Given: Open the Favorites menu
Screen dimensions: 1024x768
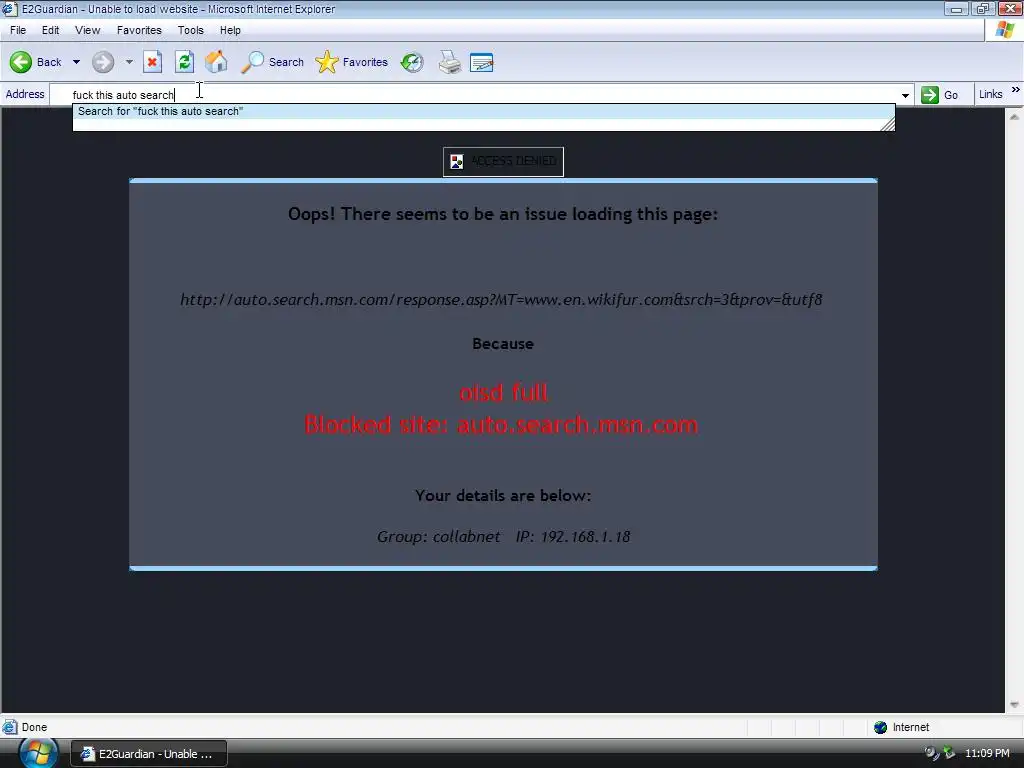Looking at the screenshot, I should (139, 30).
